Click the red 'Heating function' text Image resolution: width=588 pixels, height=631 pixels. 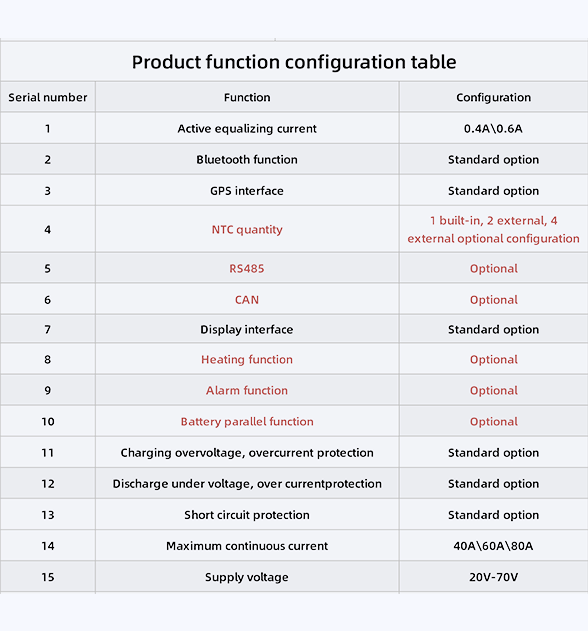[247, 359]
